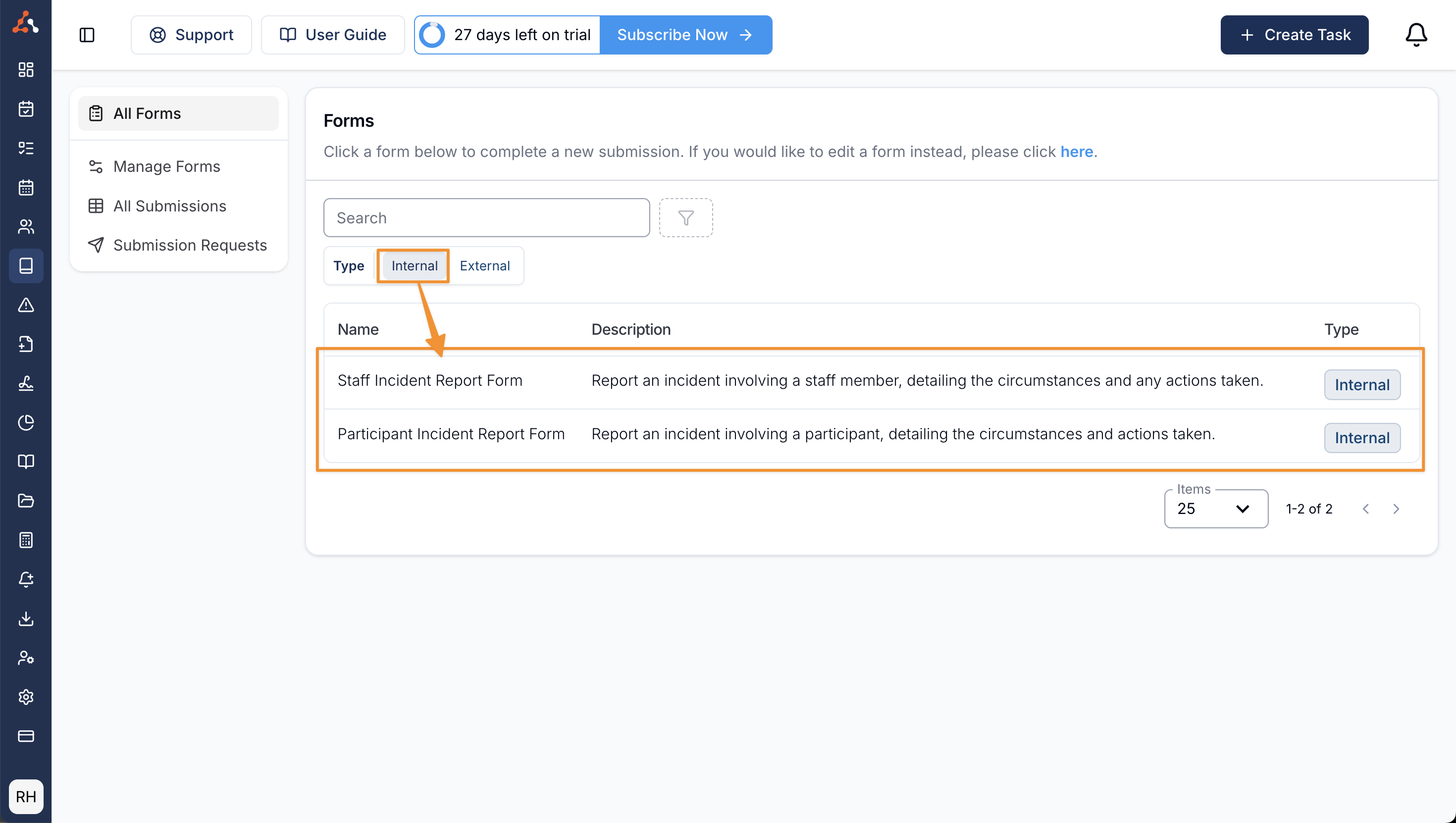The height and width of the screenshot is (823, 1456).
Task: Select Manage Forms in the side menu
Action: pyautogui.click(x=178, y=166)
